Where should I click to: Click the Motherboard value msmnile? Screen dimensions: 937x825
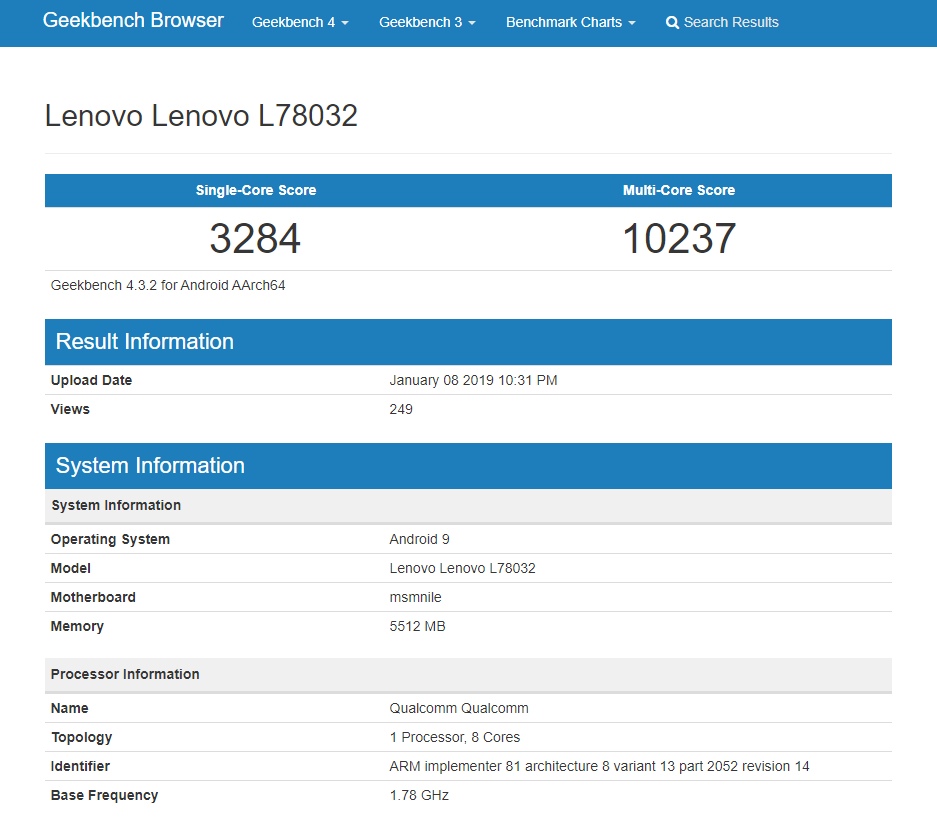click(415, 597)
